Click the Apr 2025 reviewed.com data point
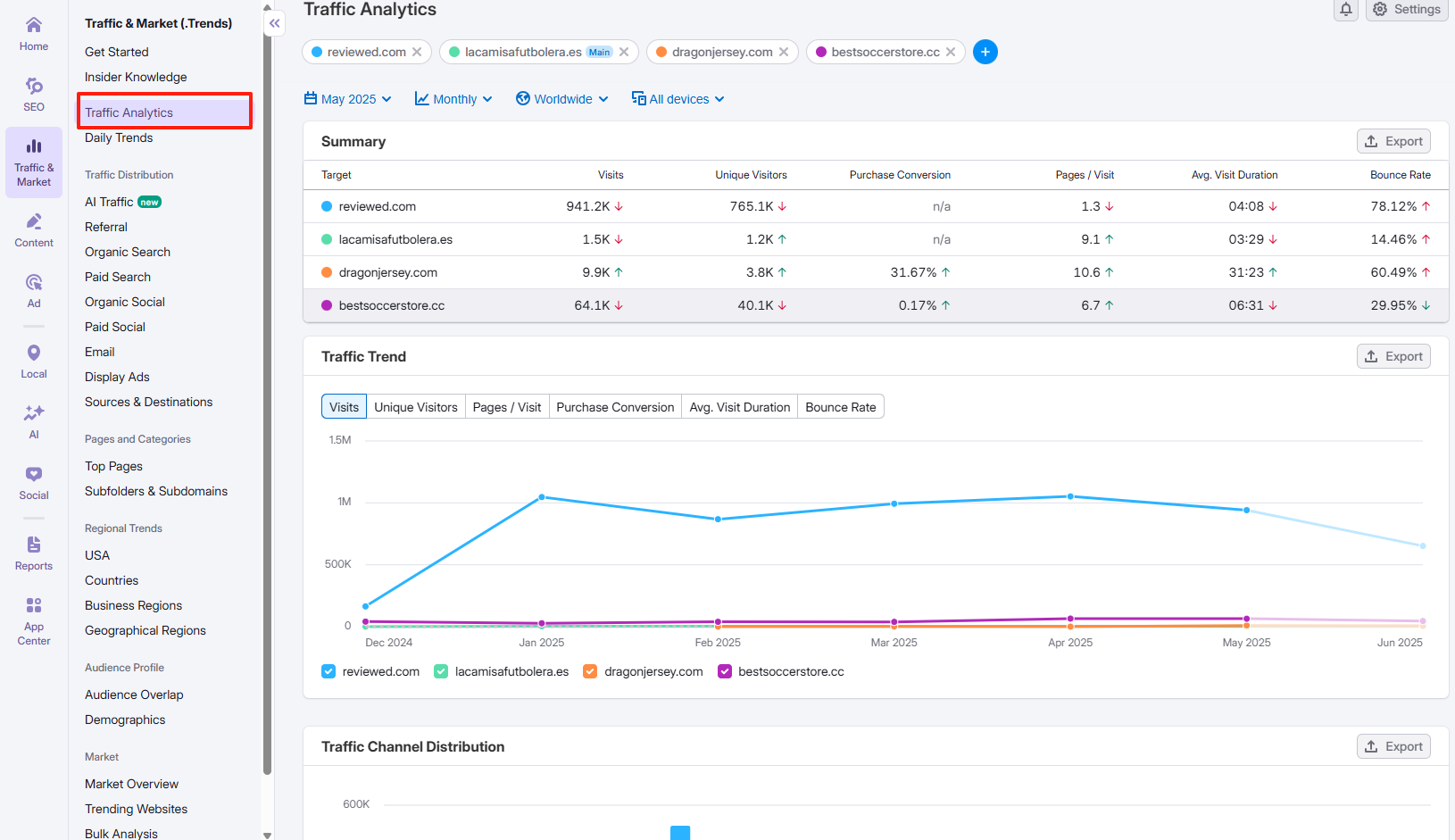1455x840 pixels. coord(1070,496)
